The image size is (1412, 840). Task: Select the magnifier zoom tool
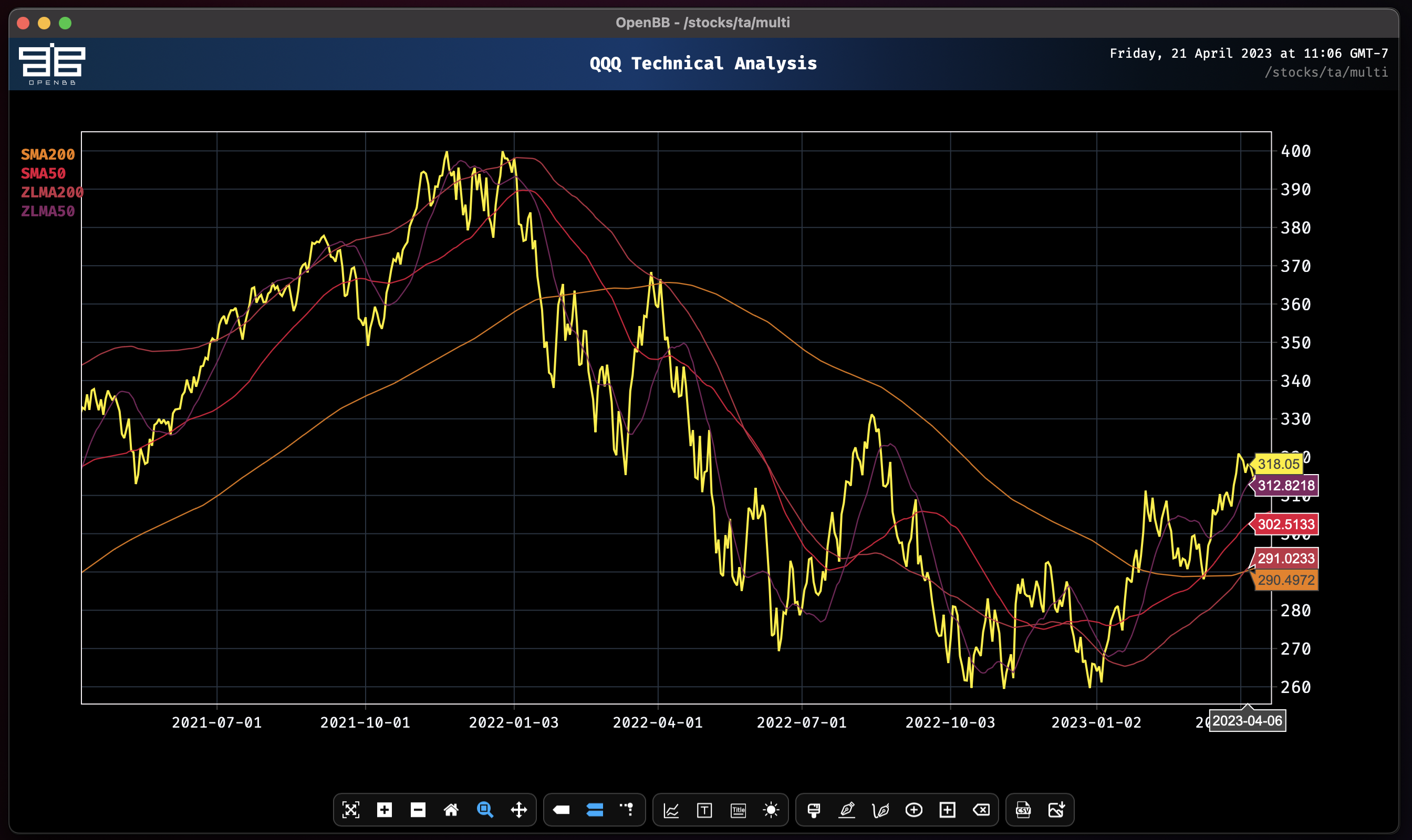(x=485, y=810)
